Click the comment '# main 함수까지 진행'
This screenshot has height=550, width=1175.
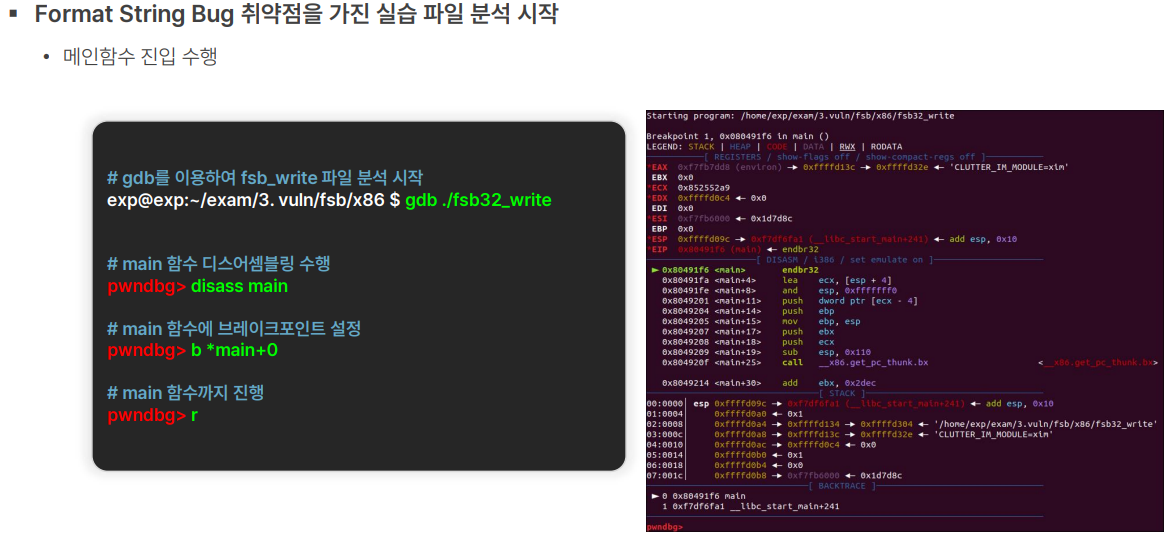[x=185, y=393]
